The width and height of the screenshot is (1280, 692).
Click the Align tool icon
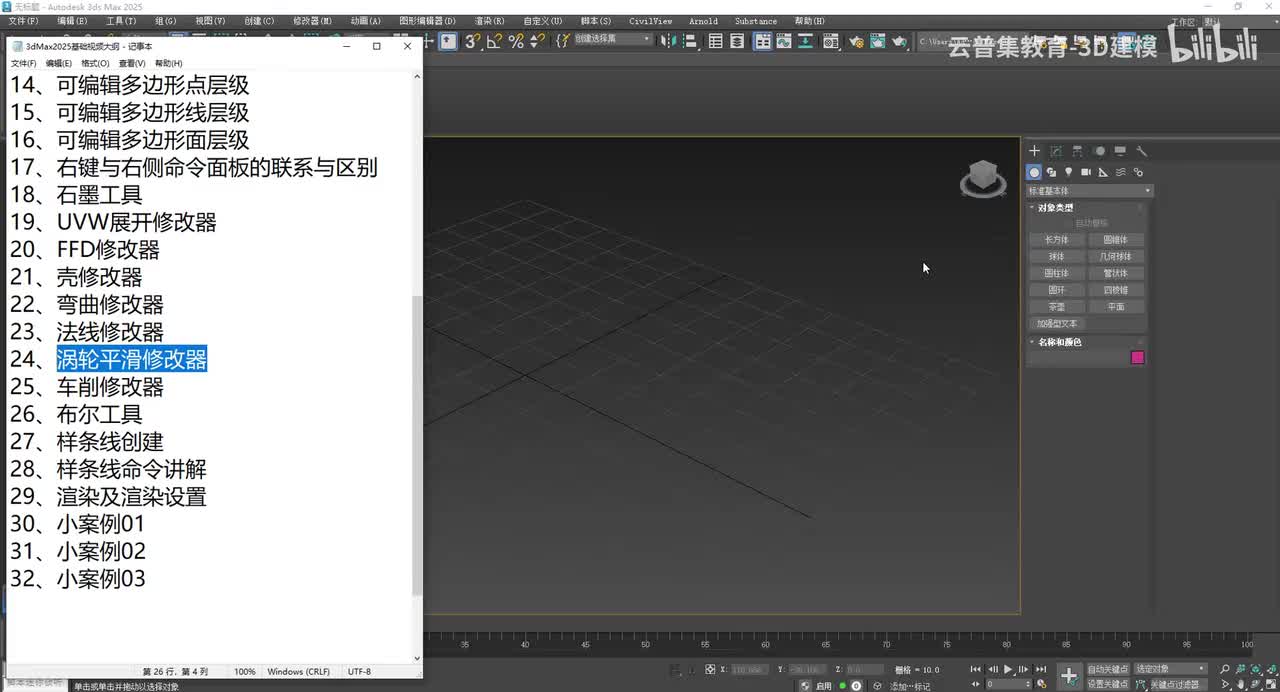[689, 41]
